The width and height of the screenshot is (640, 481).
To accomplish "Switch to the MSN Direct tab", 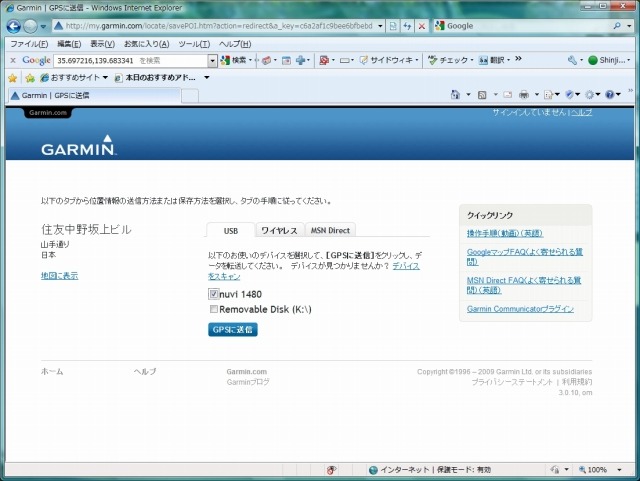I will pos(330,230).
